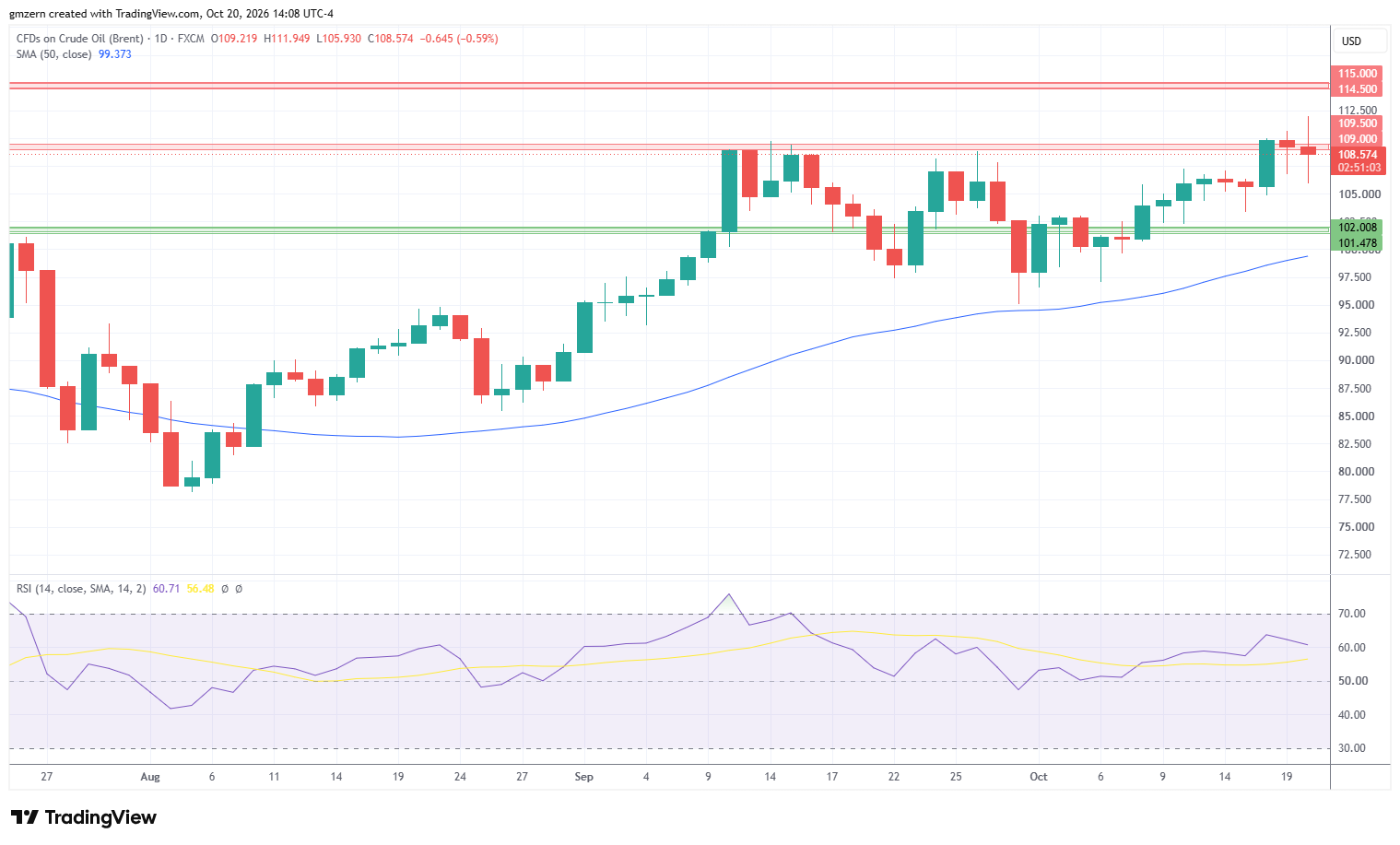Click the countdown timer 02:51:03
This screenshot has width=1400, height=845.
1359,168
